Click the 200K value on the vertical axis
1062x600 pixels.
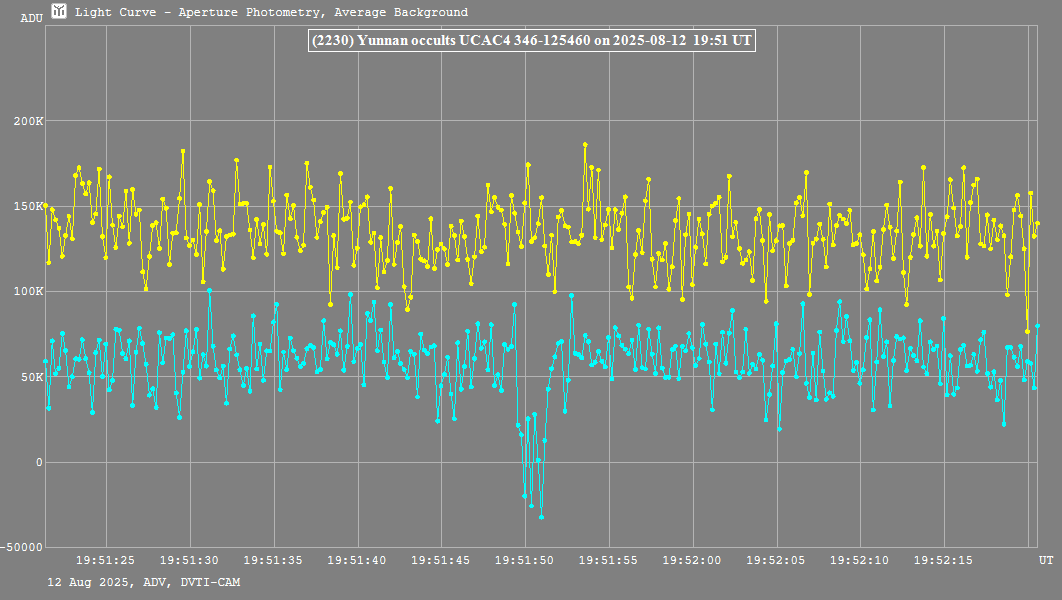tap(27, 121)
